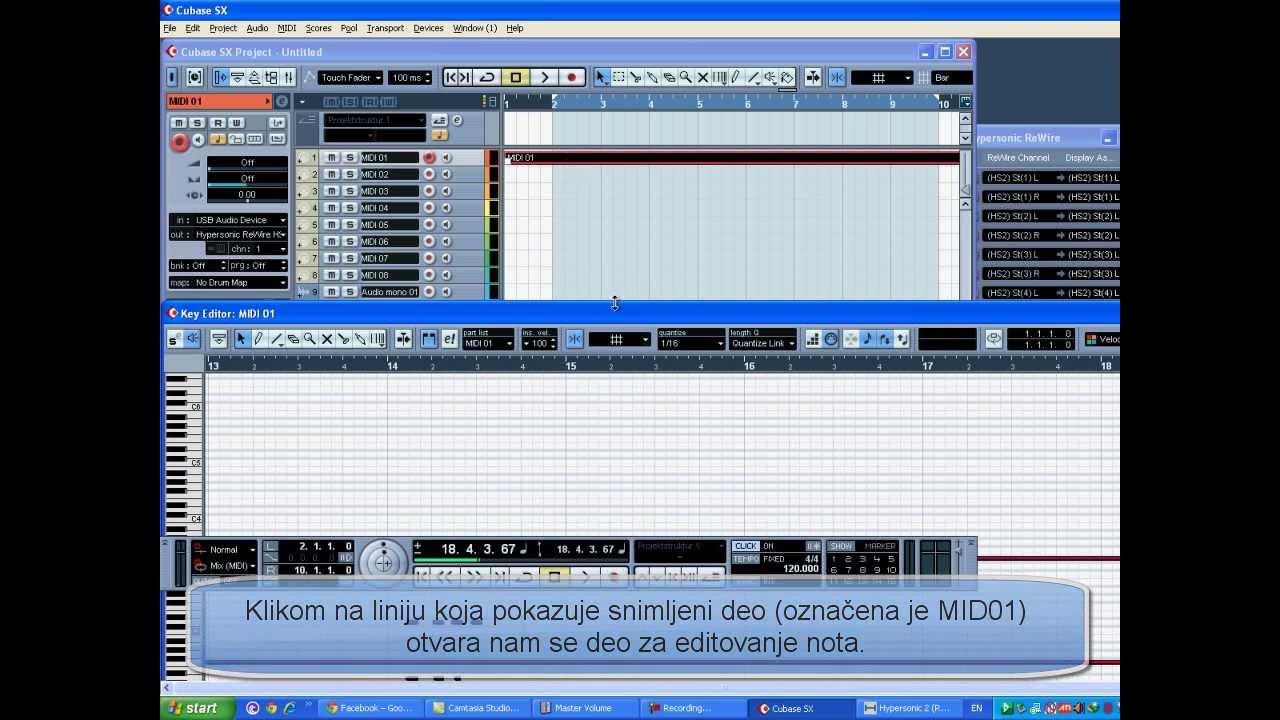The image size is (1280, 720).
Task: Toggle TEMPO track button in transport panel
Action: pyautogui.click(x=746, y=559)
